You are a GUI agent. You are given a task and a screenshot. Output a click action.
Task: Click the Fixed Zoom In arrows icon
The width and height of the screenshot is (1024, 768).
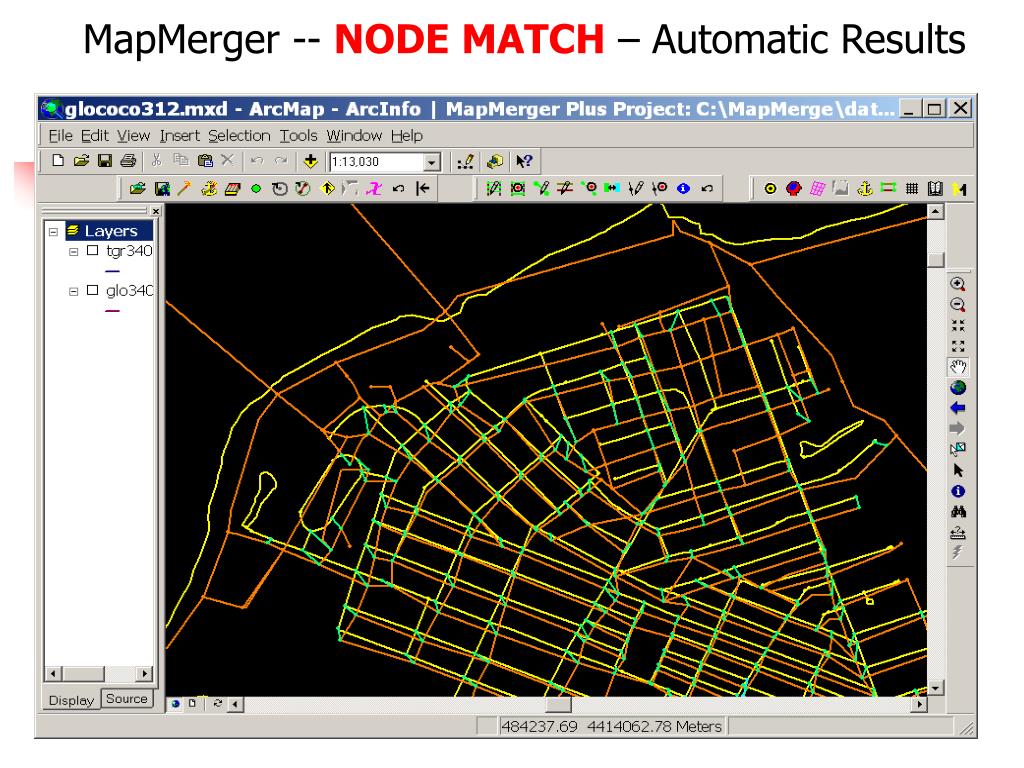coord(958,325)
